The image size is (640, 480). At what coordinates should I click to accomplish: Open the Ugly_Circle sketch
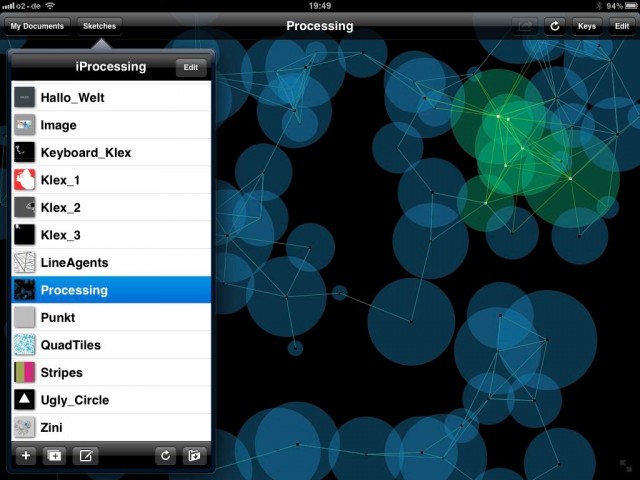coord(111,400)
